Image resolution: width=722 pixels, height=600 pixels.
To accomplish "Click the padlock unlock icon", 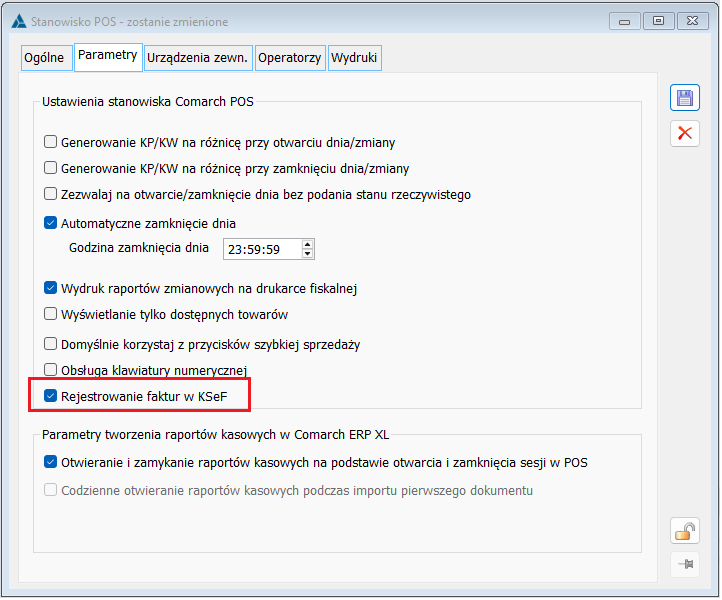I will pos(686,532).
